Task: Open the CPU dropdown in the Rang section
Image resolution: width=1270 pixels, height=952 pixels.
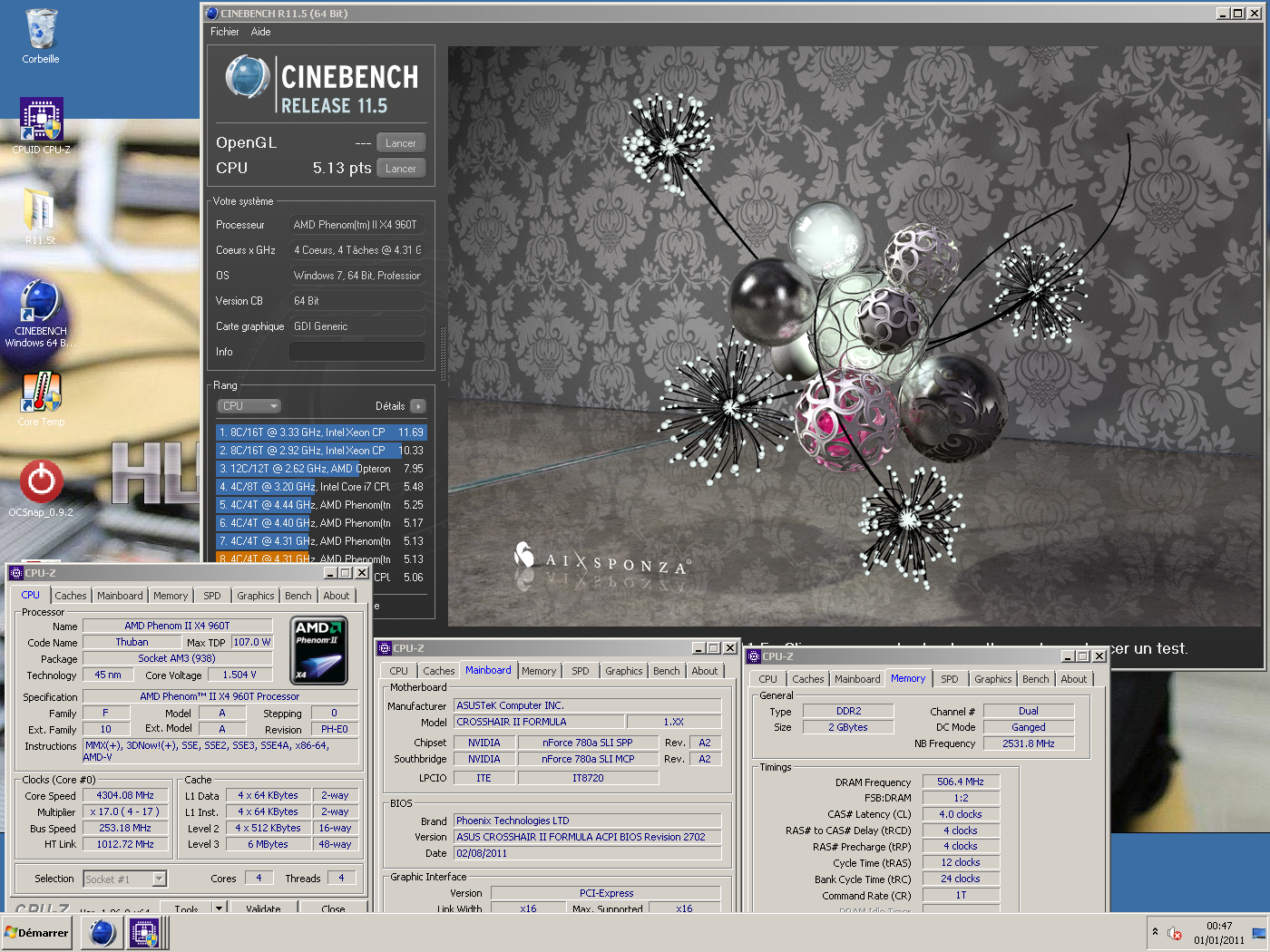Action: tap(249, 406)
